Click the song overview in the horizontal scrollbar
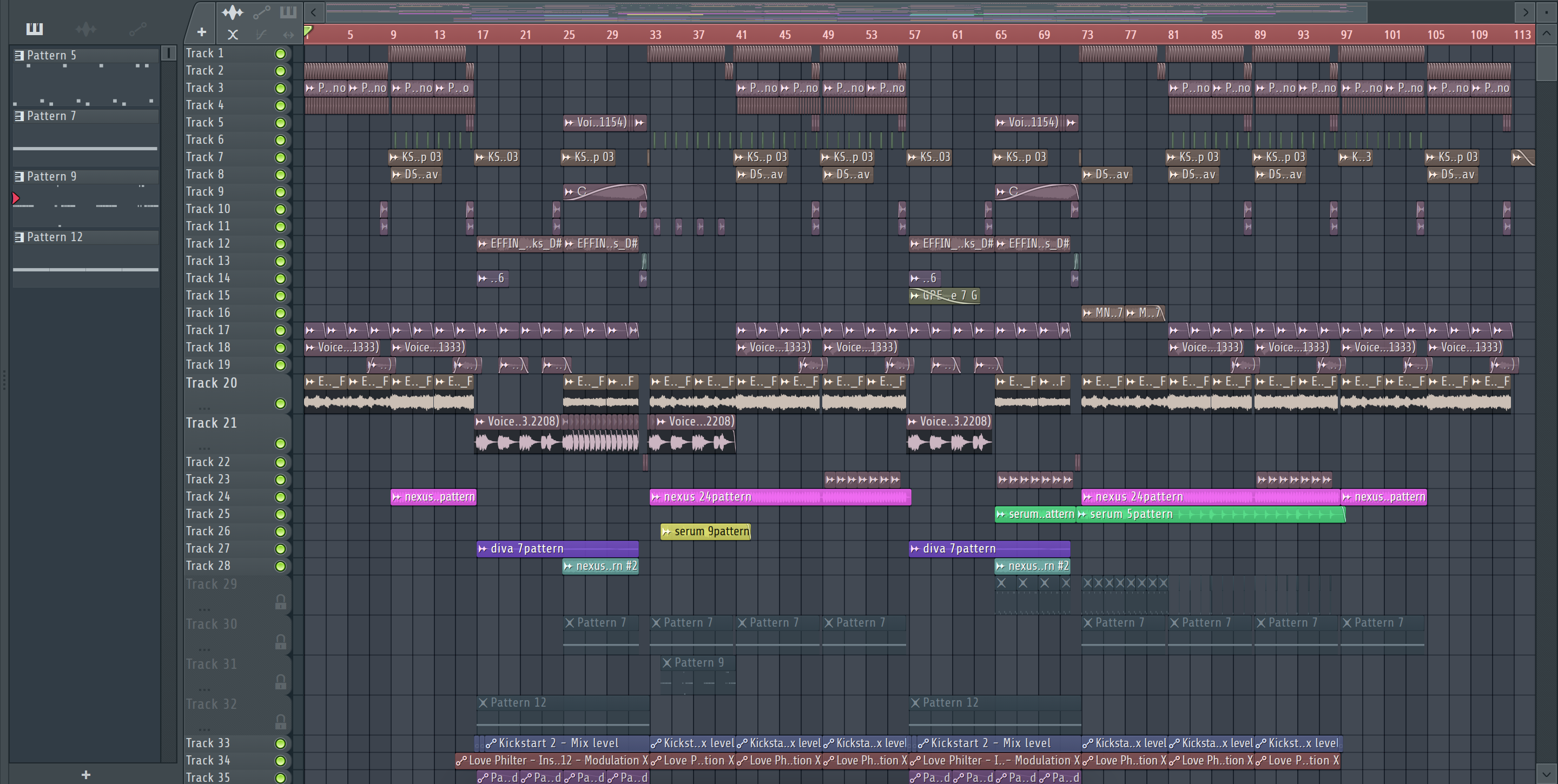Screen dimensions: 1558x784 [846, 11]
